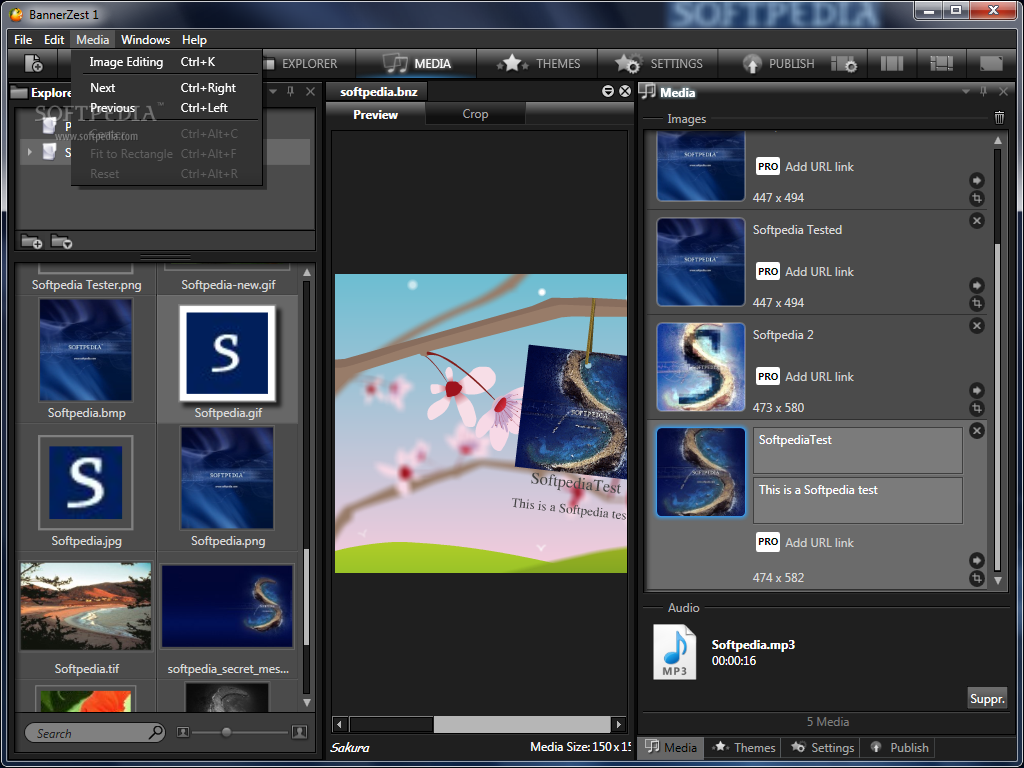
Task: Click the search magnifier icon
Action: point(155,732)
